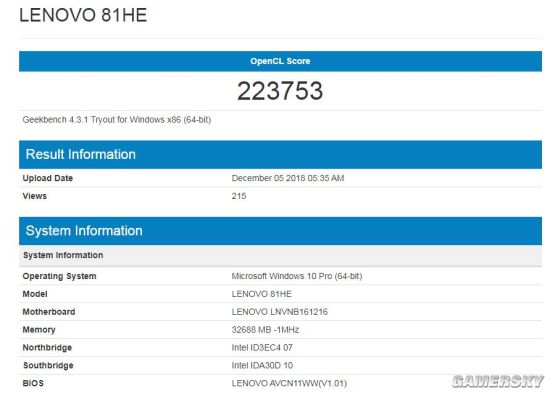550x393 pixels.
Task: Click the Operating System label
Action: (59, 276)
